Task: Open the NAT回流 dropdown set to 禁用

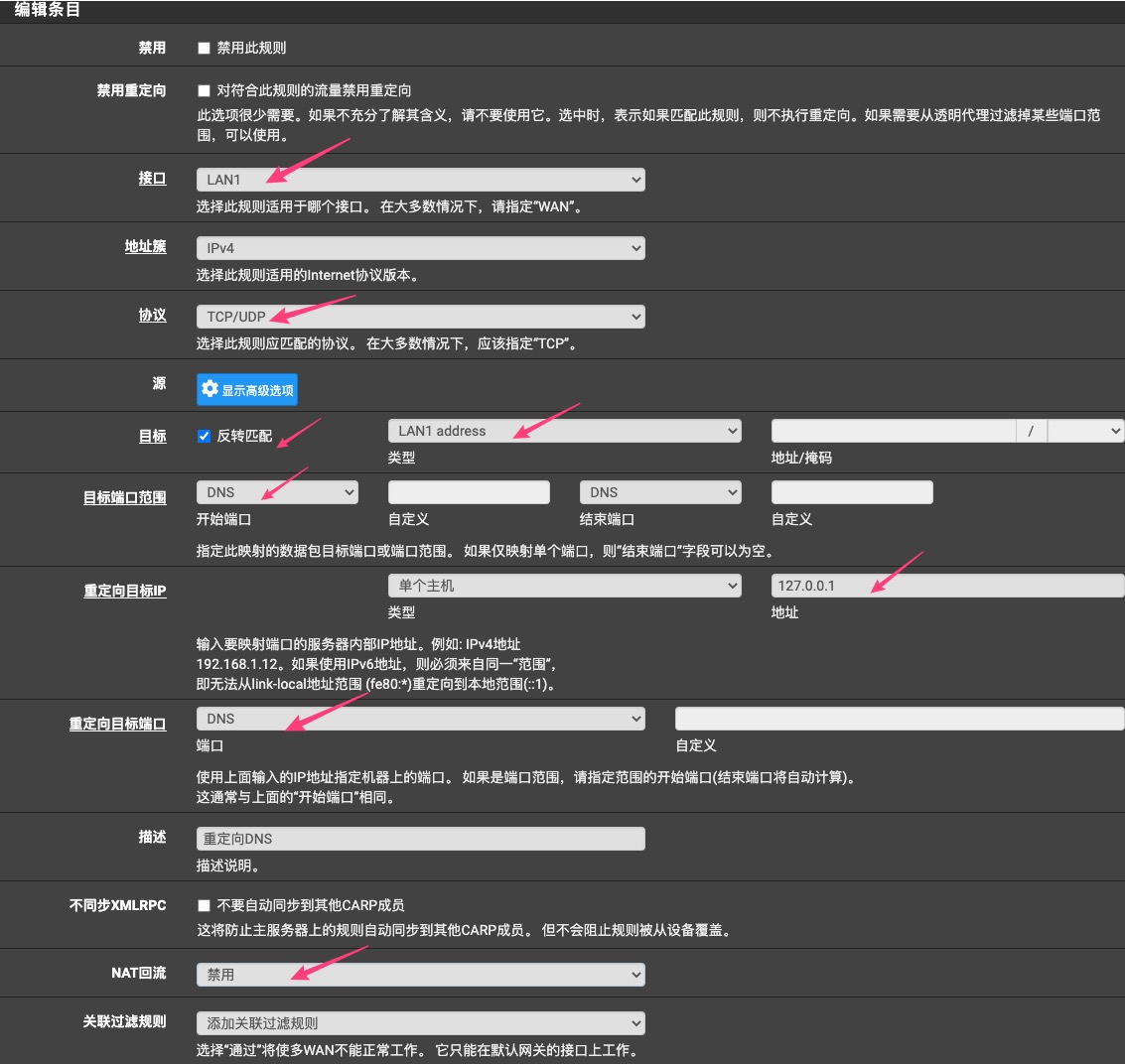Action: [420, 975]
